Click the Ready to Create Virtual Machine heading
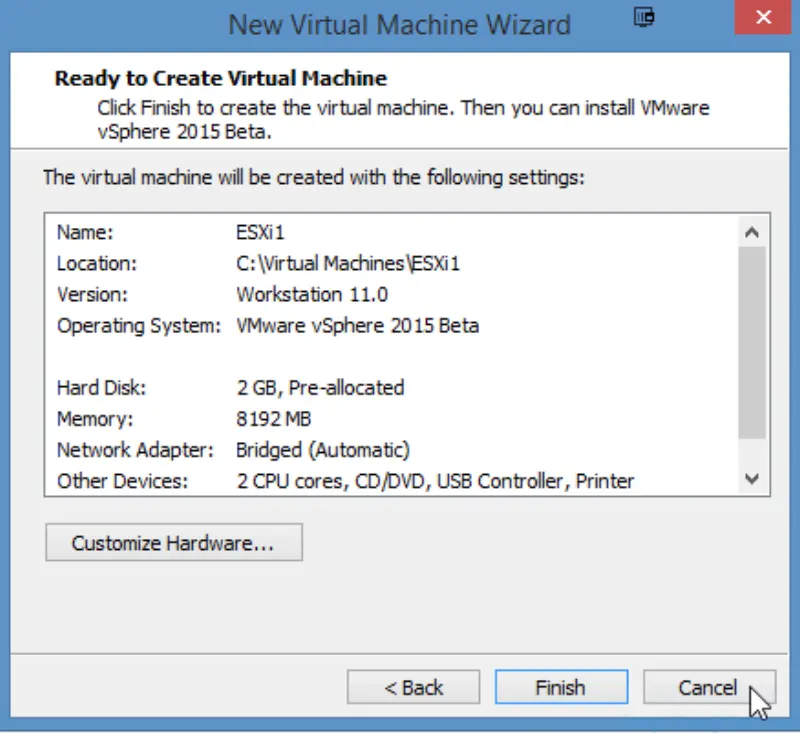800x733 pixels. [x=220, y=78]
